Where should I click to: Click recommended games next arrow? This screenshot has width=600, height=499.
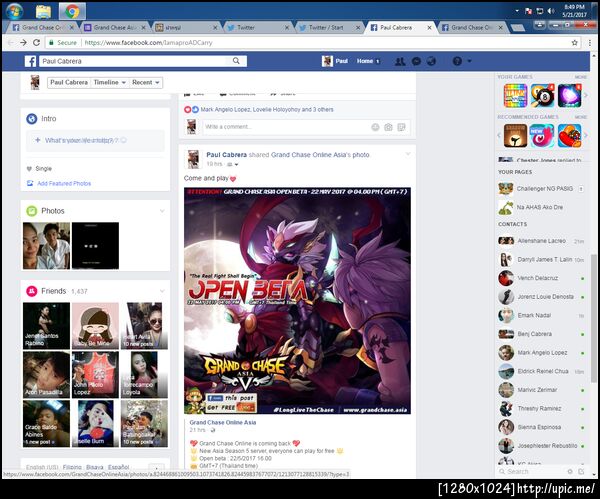(x=585, y=135)
